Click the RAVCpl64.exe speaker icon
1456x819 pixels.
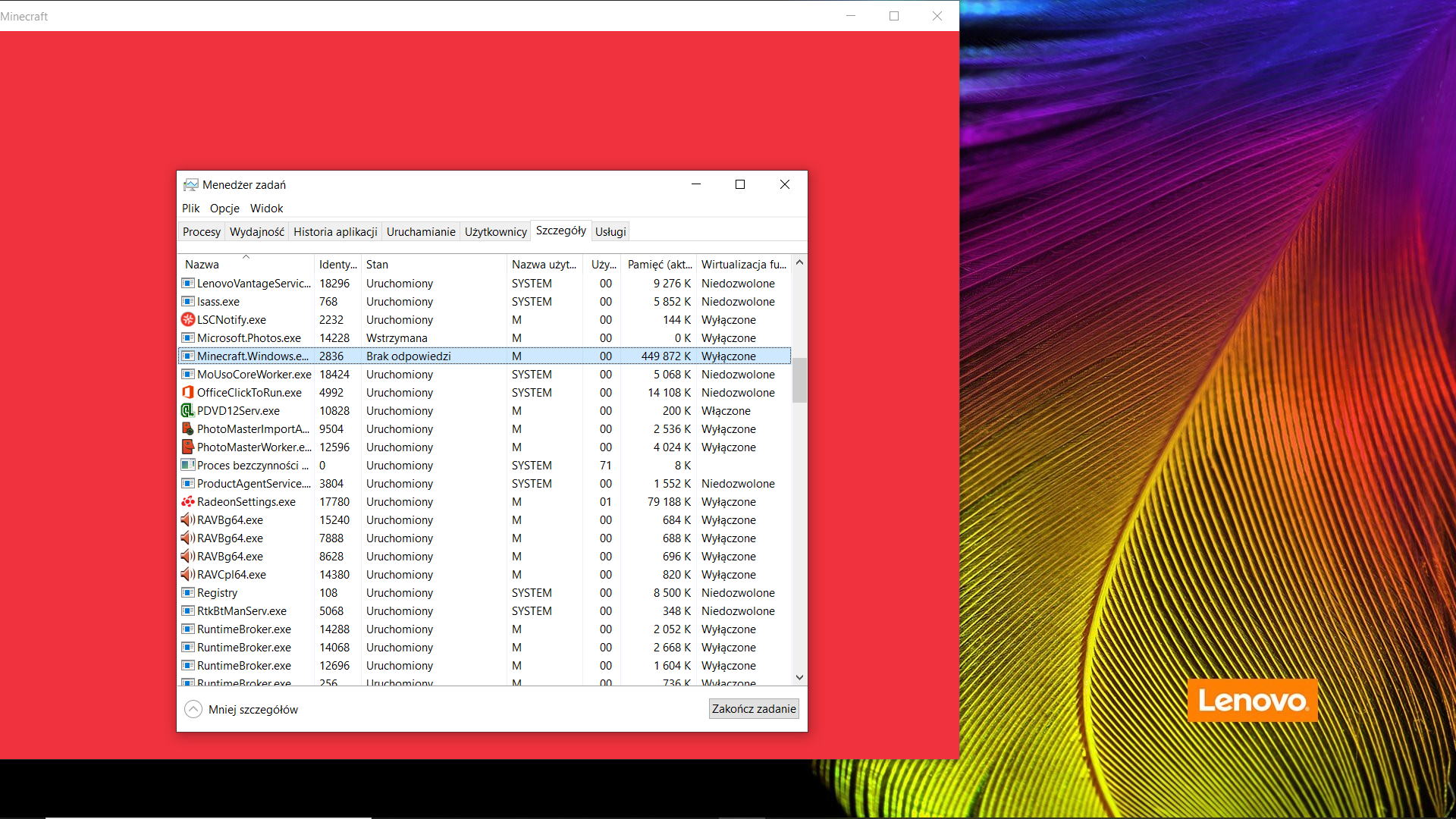[x=188, y=575]
